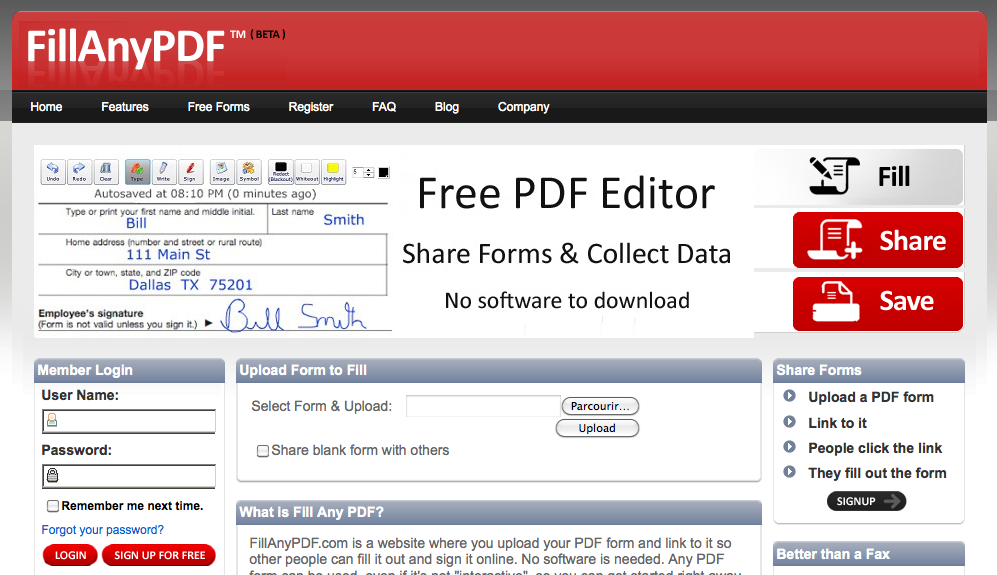Click the Share Forms & Collect Data text

pyautogui.click(x=567, y=254)
